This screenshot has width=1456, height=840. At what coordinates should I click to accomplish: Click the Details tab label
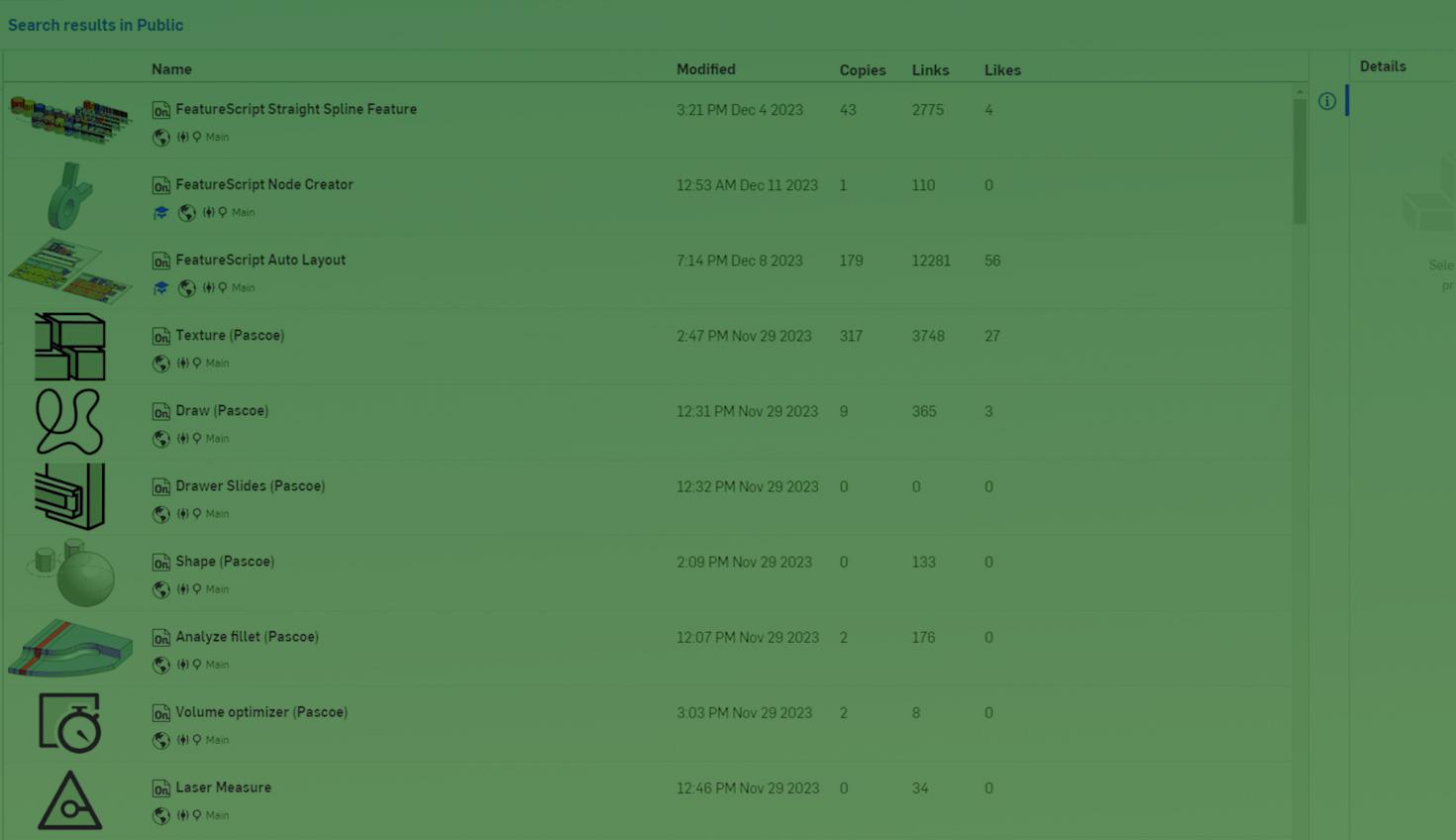[1383, 66]
